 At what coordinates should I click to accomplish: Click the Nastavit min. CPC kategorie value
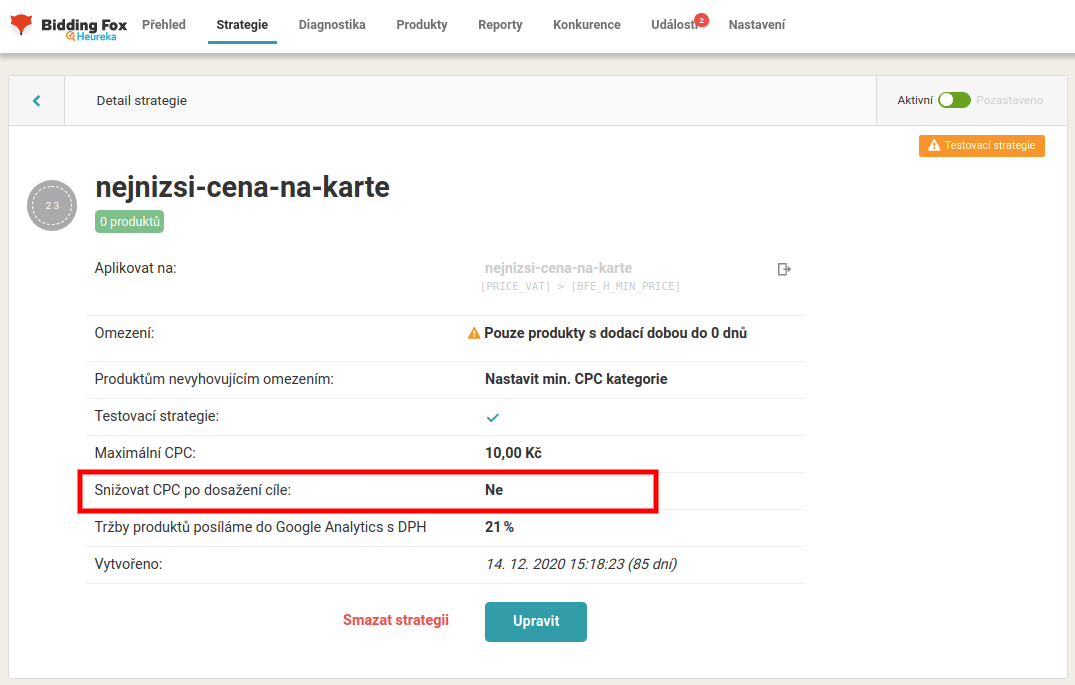click(x=576, y=379)
